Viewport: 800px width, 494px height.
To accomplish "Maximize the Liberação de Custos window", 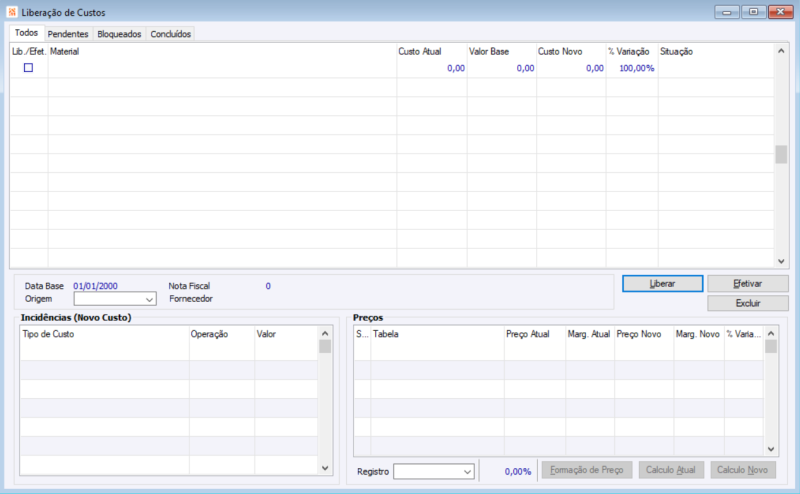I will pos(754,12).
